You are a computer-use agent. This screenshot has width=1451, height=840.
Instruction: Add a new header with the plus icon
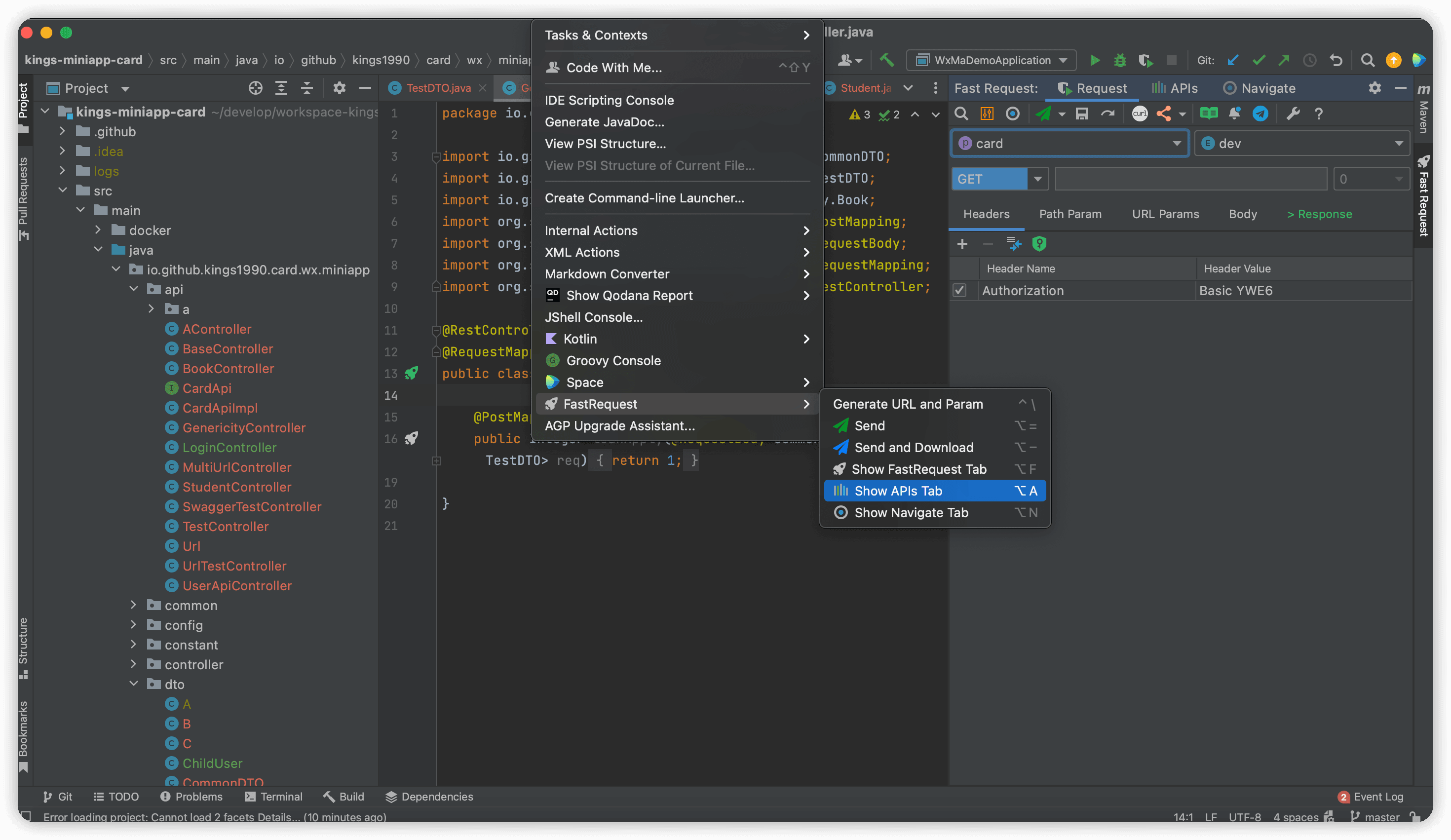(x=962, y=243)
